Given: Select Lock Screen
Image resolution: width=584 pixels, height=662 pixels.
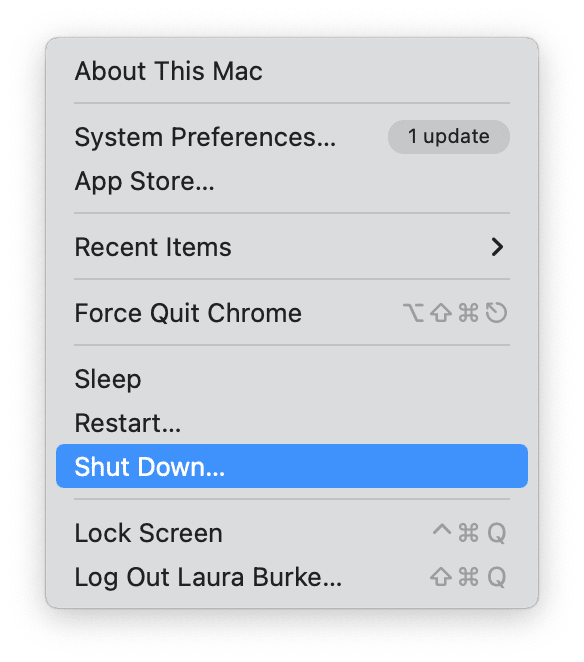Looking at the screenshot, I should click(x=292, y=533).
